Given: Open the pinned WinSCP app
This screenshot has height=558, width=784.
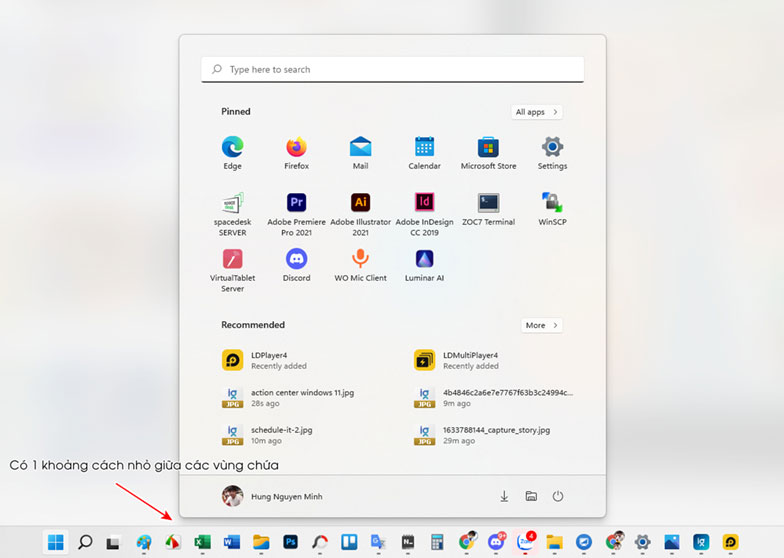Looking at the screenshot, I should 552,210.
